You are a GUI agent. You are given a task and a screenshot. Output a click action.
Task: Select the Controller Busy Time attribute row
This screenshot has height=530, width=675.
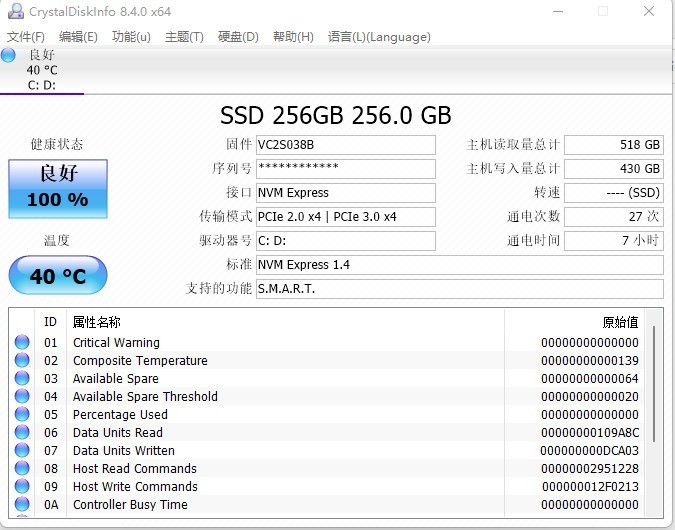click(326, 504)
